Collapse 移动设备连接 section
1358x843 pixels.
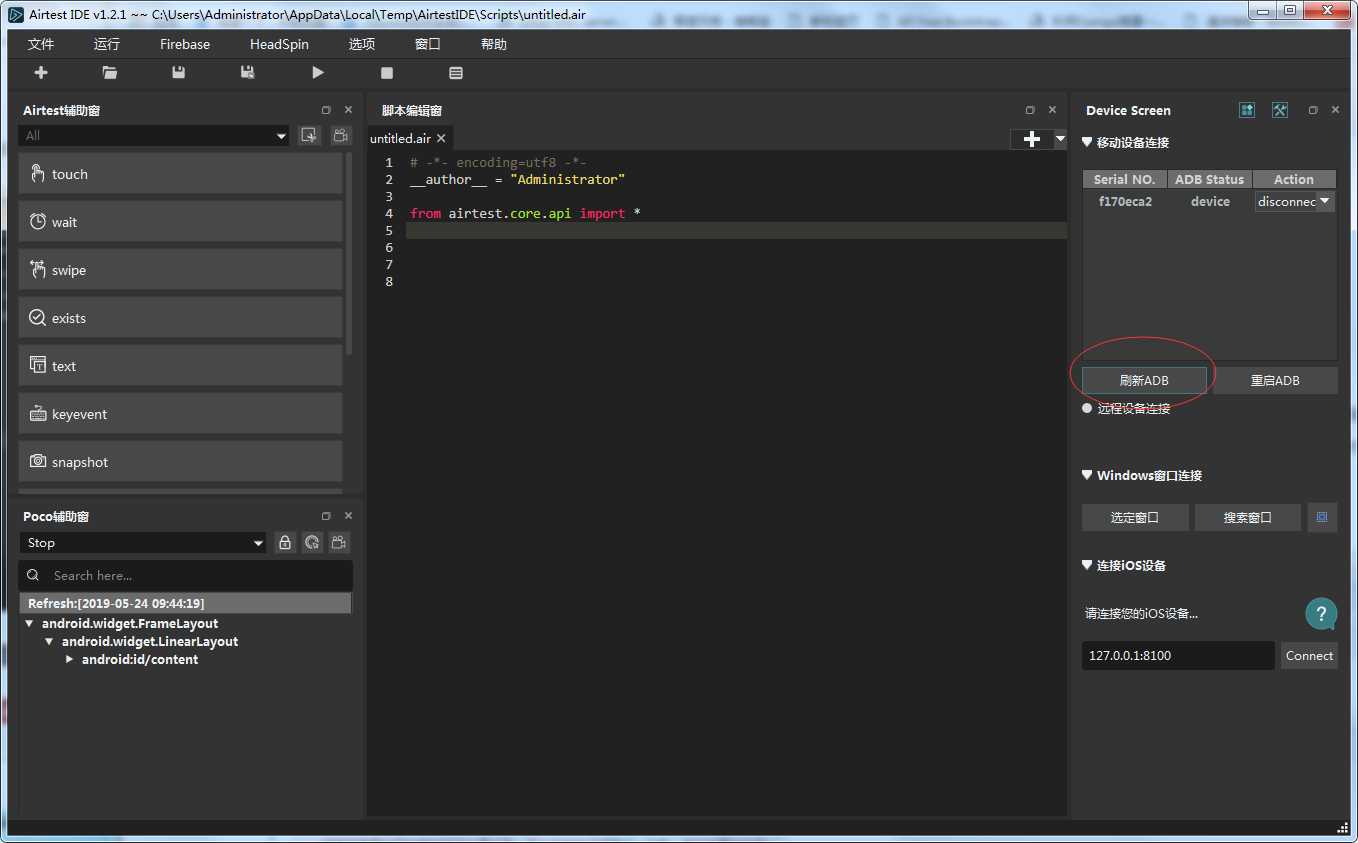(x=1087, y=142)
